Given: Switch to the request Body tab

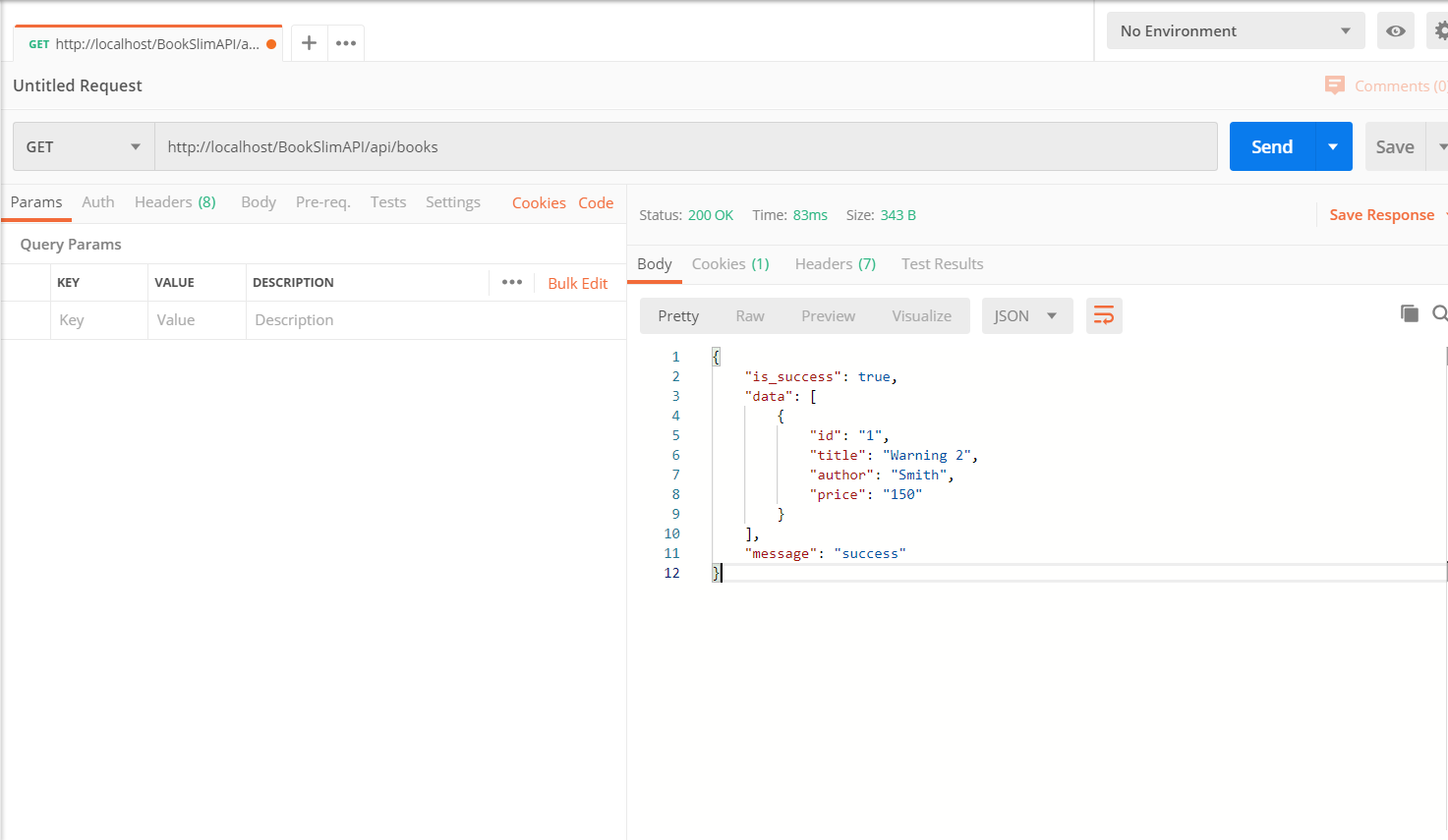Looking at the screenshot, I should click(x=259, y=201).
